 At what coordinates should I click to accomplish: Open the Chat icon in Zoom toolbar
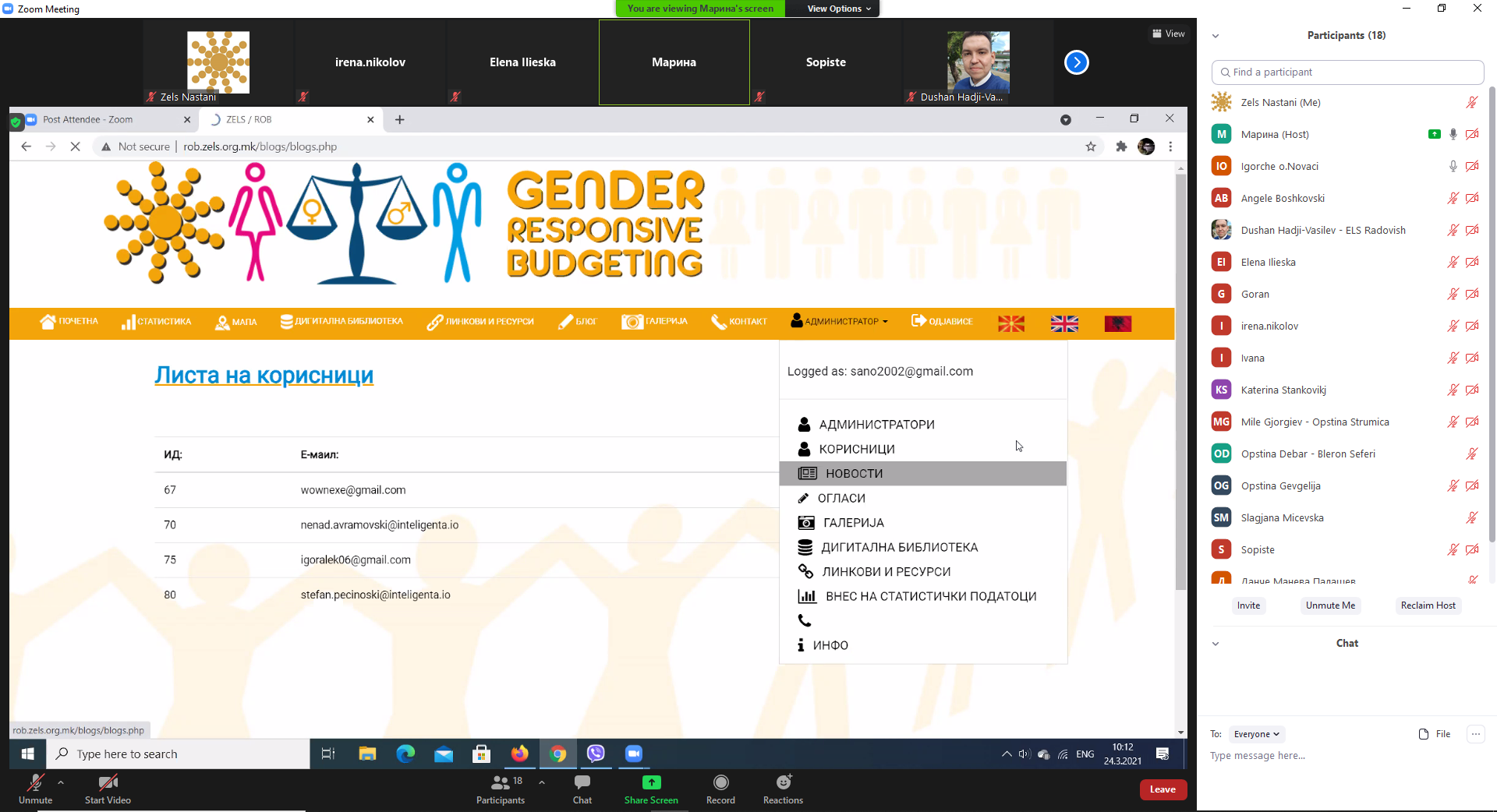582,782
